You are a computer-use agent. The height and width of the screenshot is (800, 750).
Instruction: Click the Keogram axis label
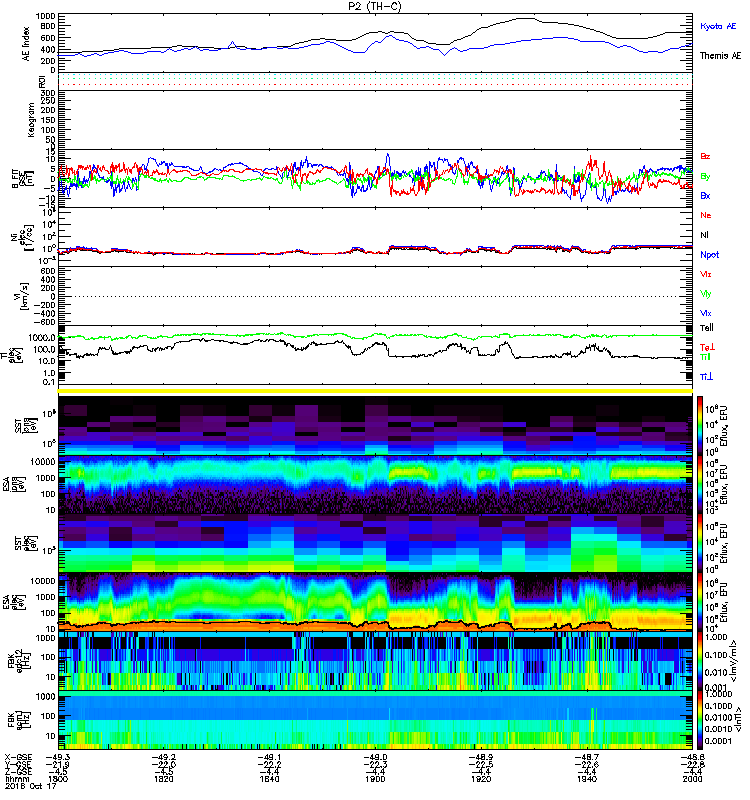[x=31, y=120]
